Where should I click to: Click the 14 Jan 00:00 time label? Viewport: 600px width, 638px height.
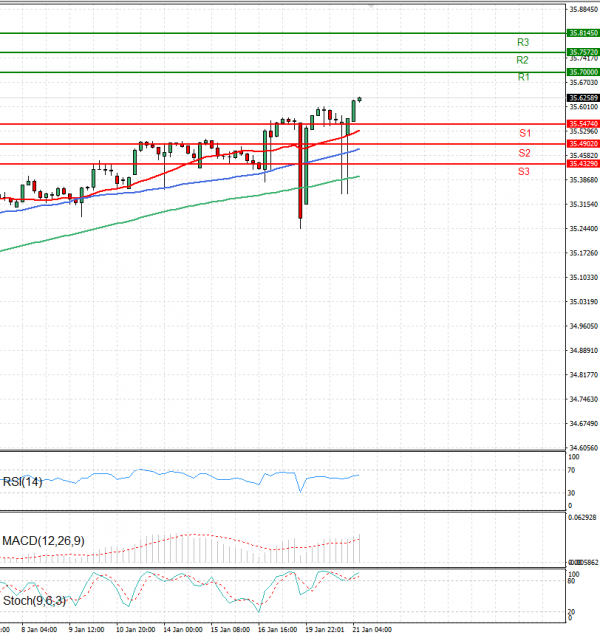183,629
